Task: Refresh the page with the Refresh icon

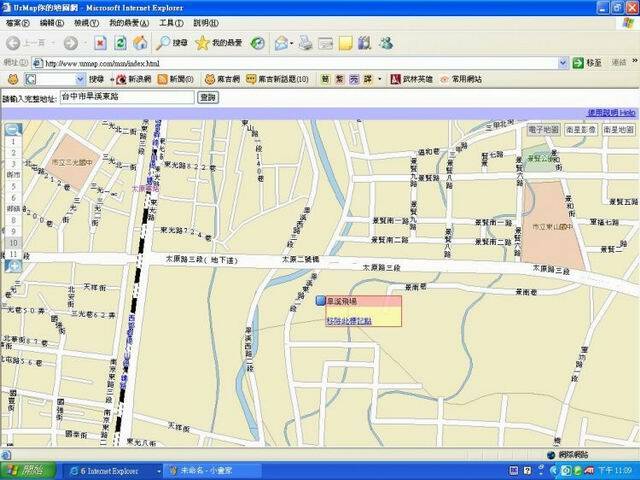Action: tap(120, 43)
